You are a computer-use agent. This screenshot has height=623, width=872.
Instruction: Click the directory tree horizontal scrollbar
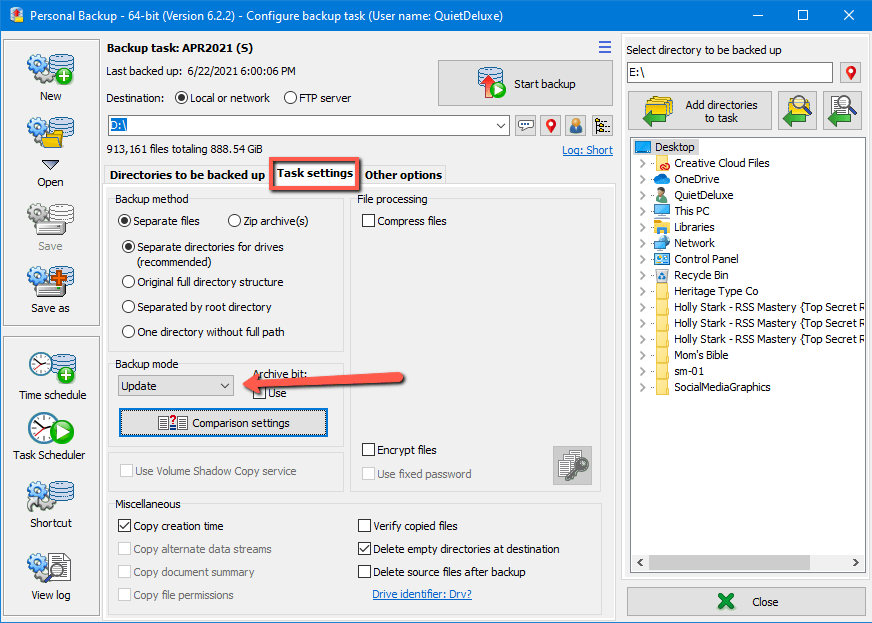tap(729, 562)
